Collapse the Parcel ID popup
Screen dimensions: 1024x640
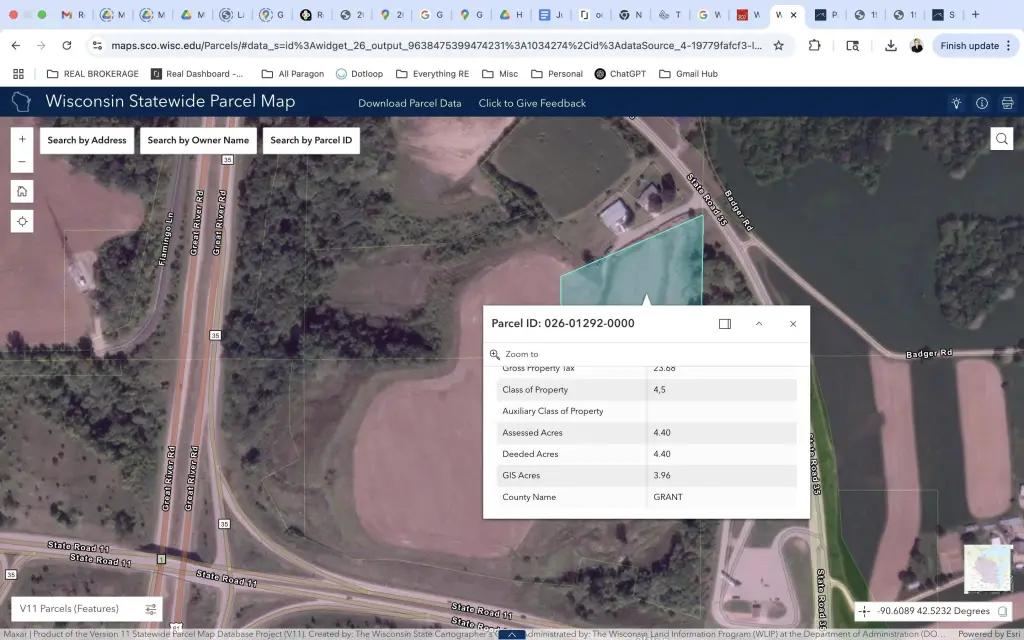pyautogui.click(x=759, y=324)
